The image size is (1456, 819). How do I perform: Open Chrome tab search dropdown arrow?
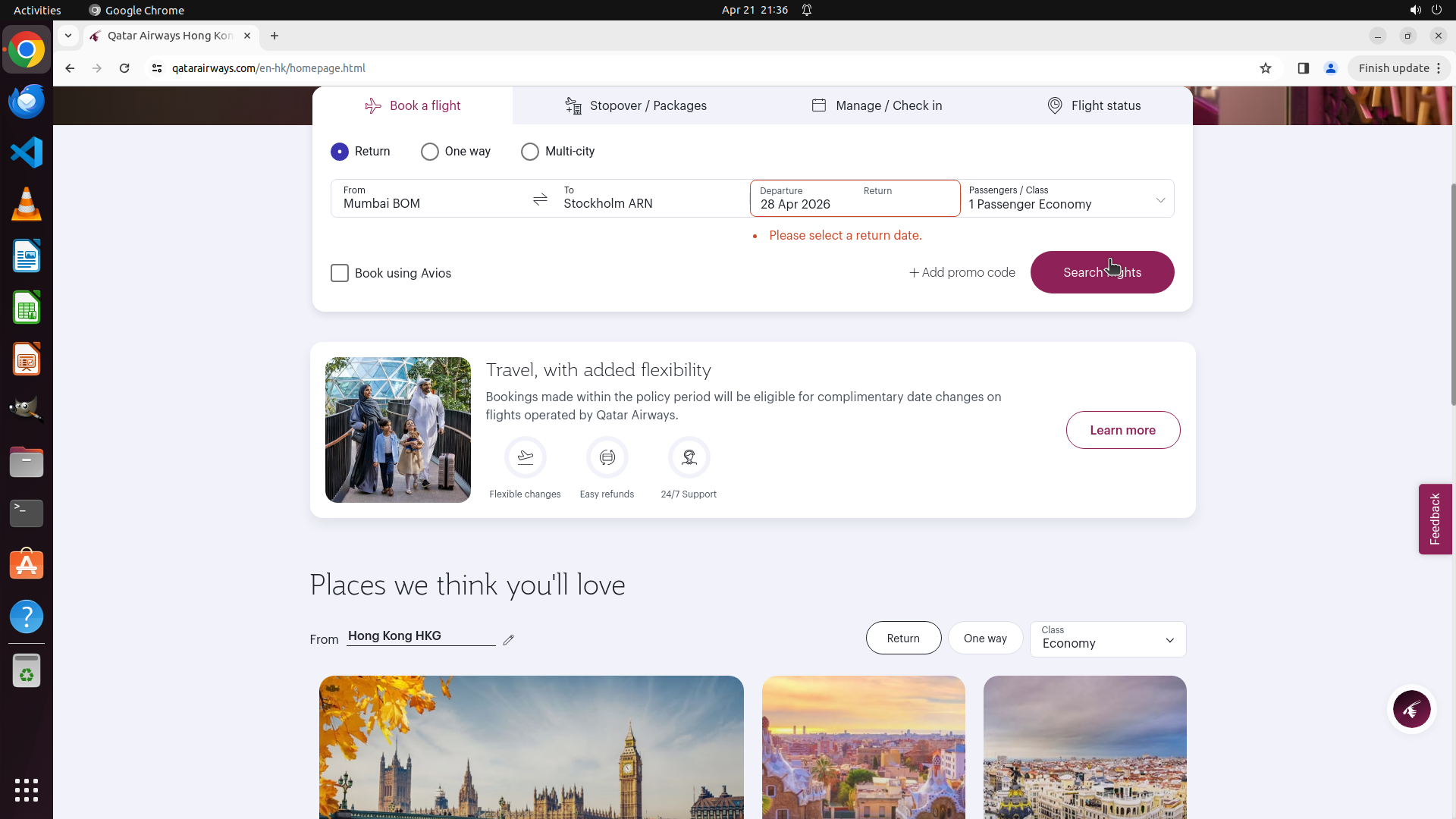(x=68, y=36)
